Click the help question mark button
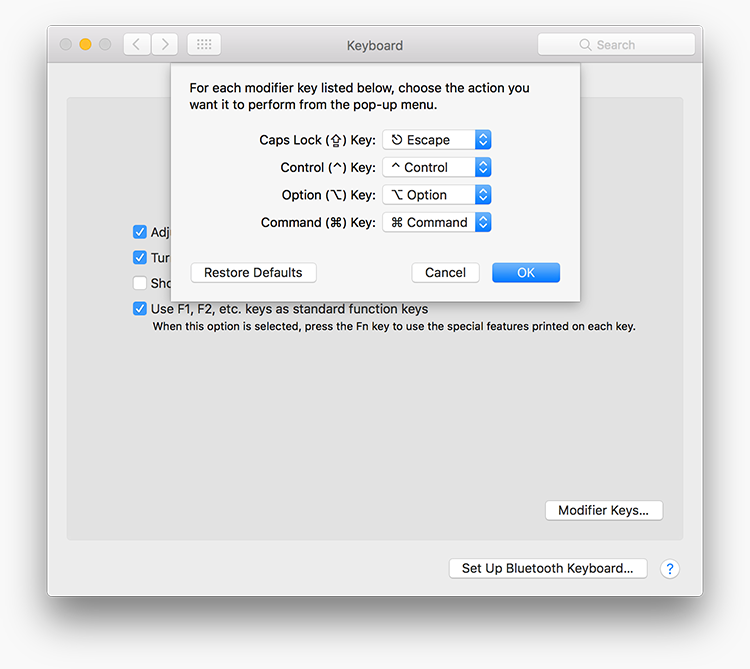The image size is (750, 669). (x=670, y=568)
